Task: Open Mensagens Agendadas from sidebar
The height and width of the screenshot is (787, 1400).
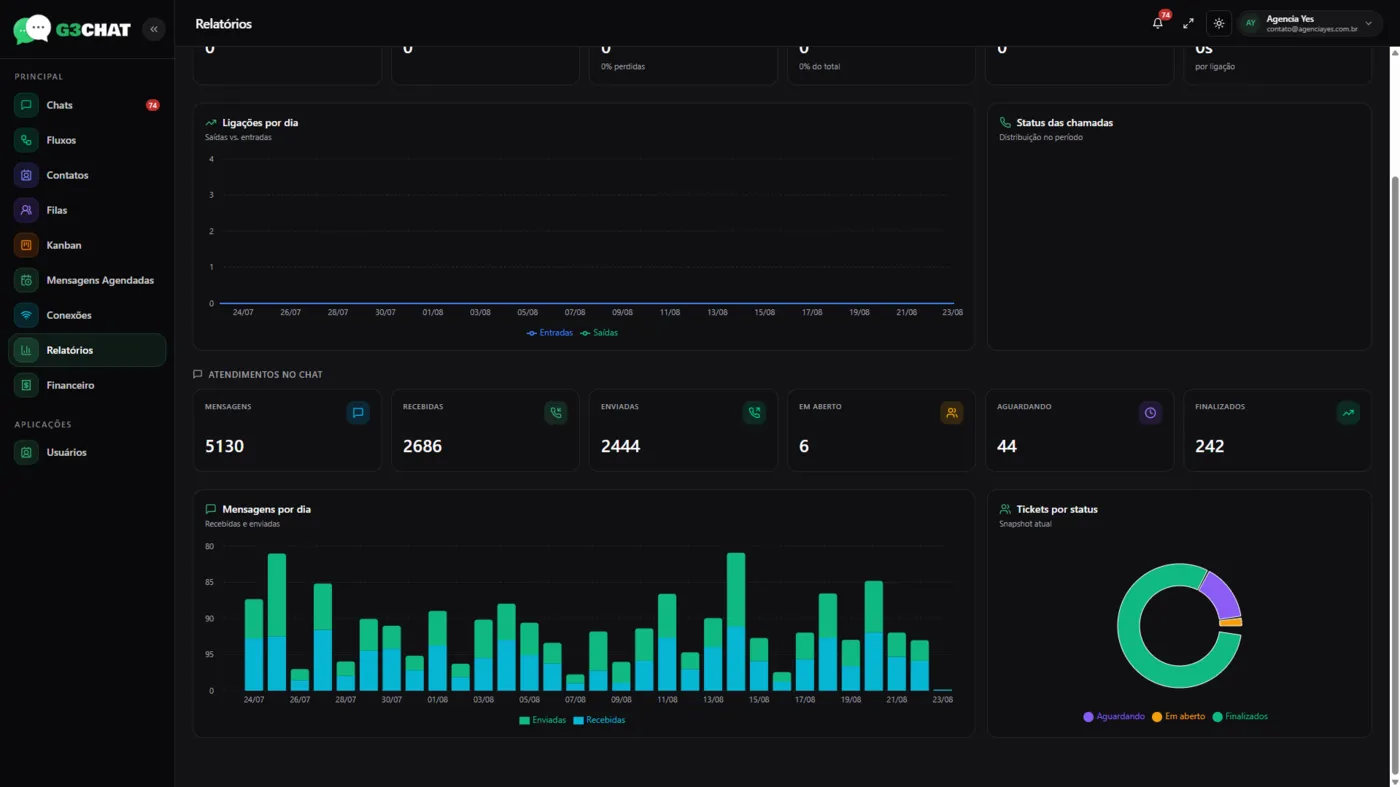Action: 87,280
